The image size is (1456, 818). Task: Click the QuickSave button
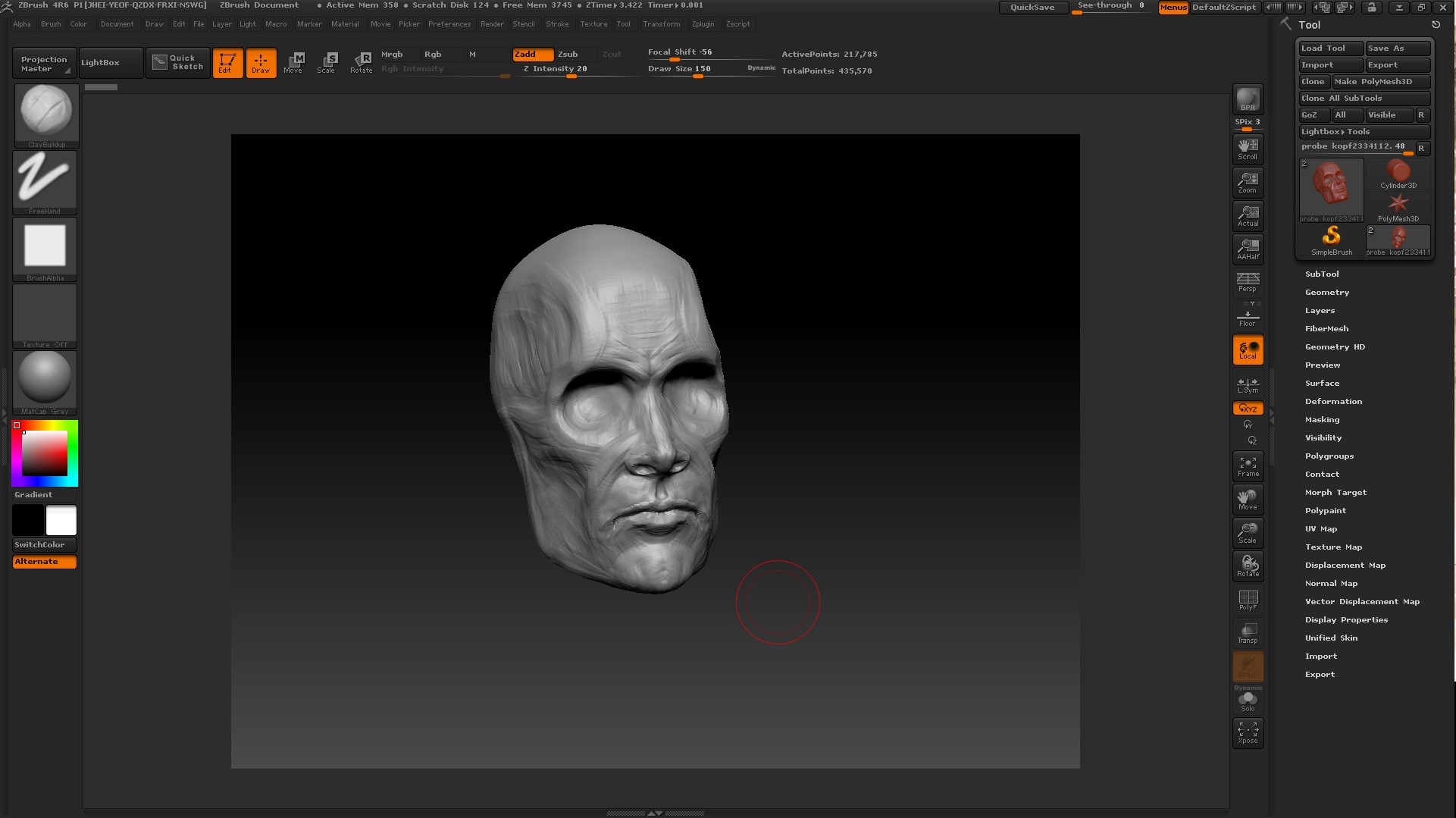click(x=1032, y=8)
